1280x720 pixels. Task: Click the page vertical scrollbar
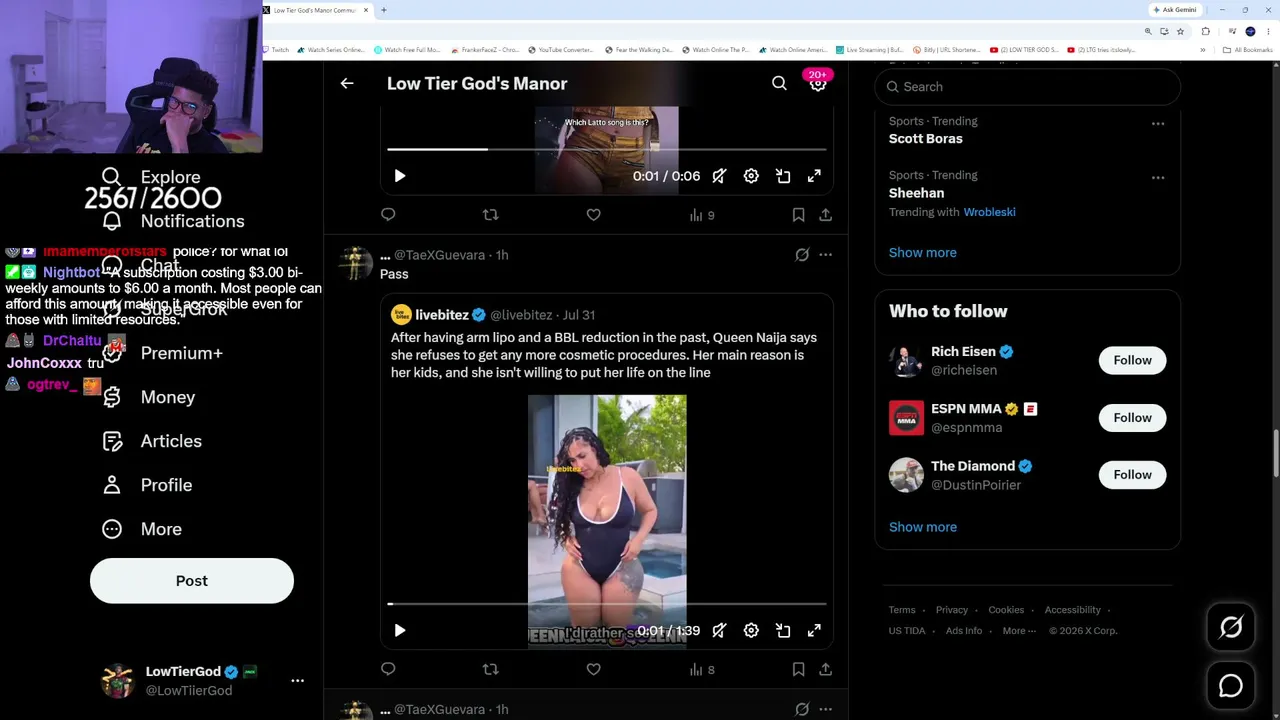pyautogui.click(x=1275, y=452)
